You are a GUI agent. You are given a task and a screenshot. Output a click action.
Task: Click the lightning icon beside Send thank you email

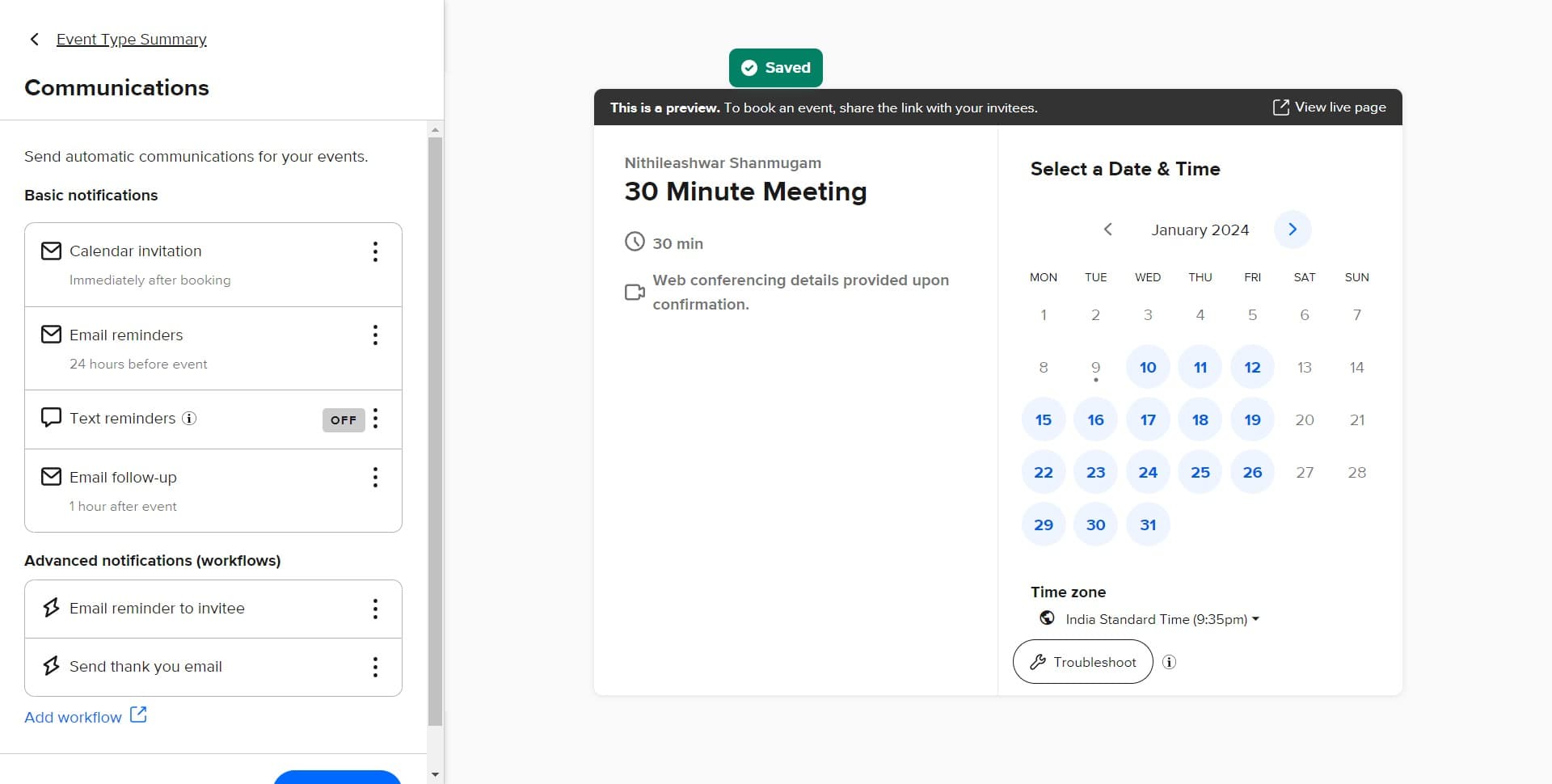pyautogui.click(x=51, y=666)
